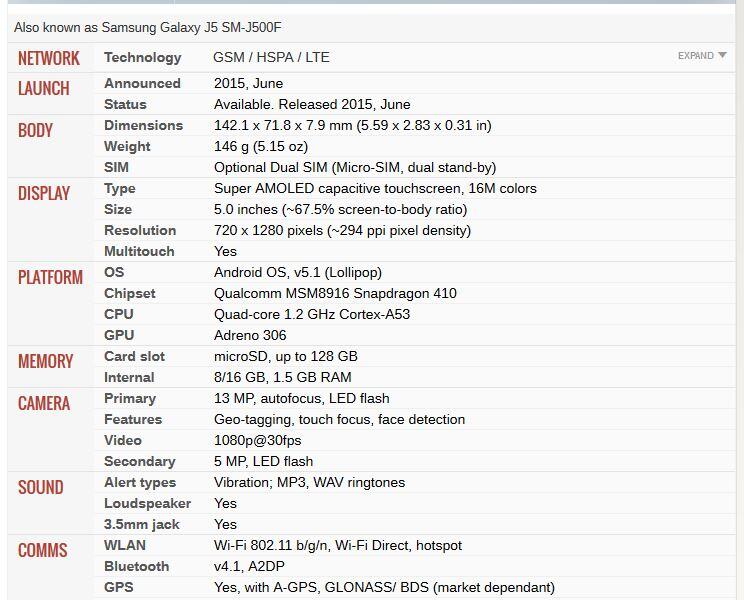Expand the Network section details
The width and height of the screenshot is (744, 600).
pos(702,55)
